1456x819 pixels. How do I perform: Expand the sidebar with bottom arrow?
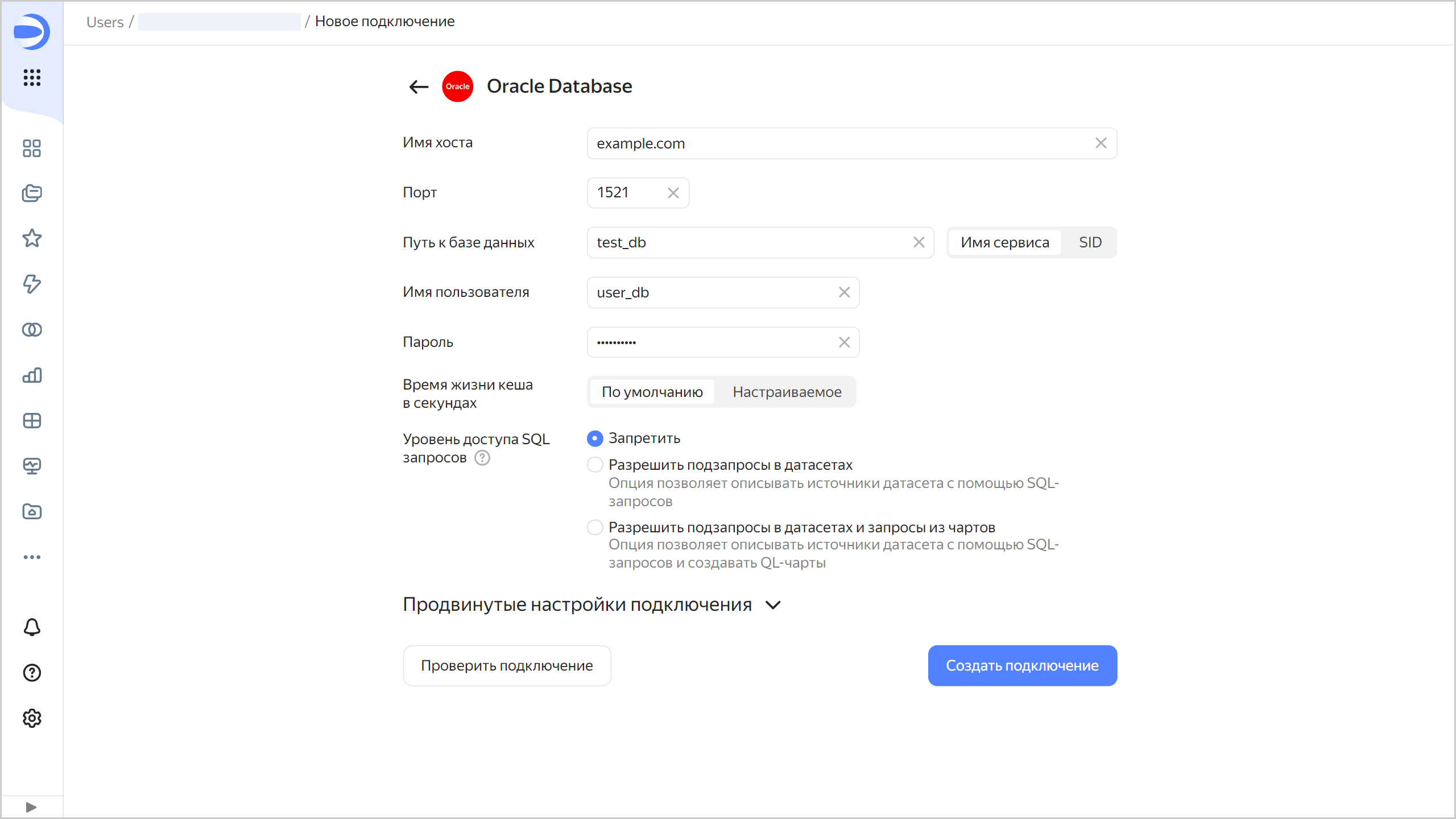(31, 807)
